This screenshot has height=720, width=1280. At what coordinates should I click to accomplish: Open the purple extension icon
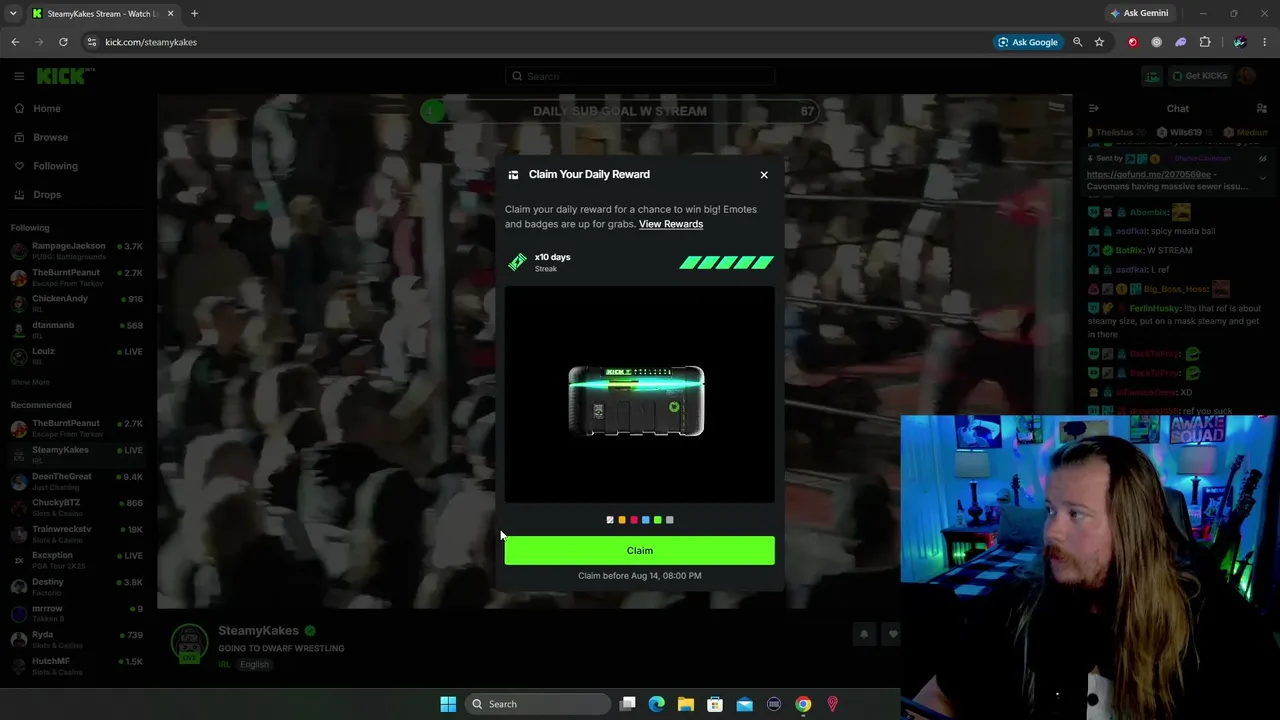coord(1181,42)
